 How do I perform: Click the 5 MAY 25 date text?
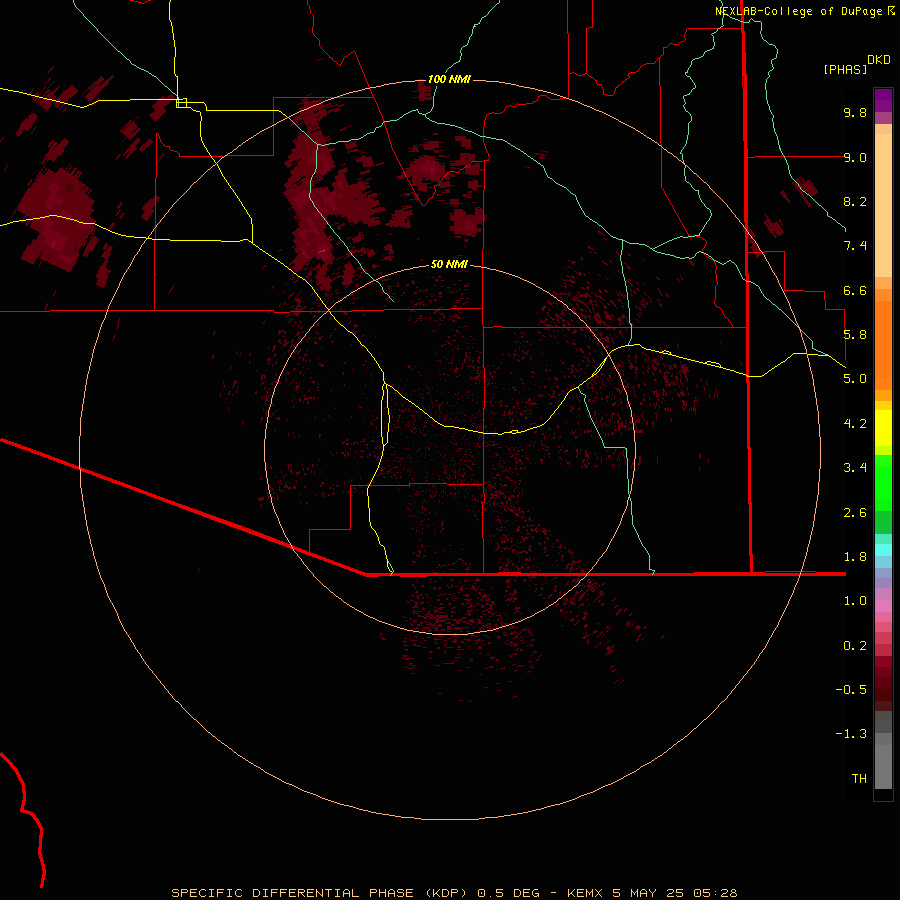(x=647, y=893)
